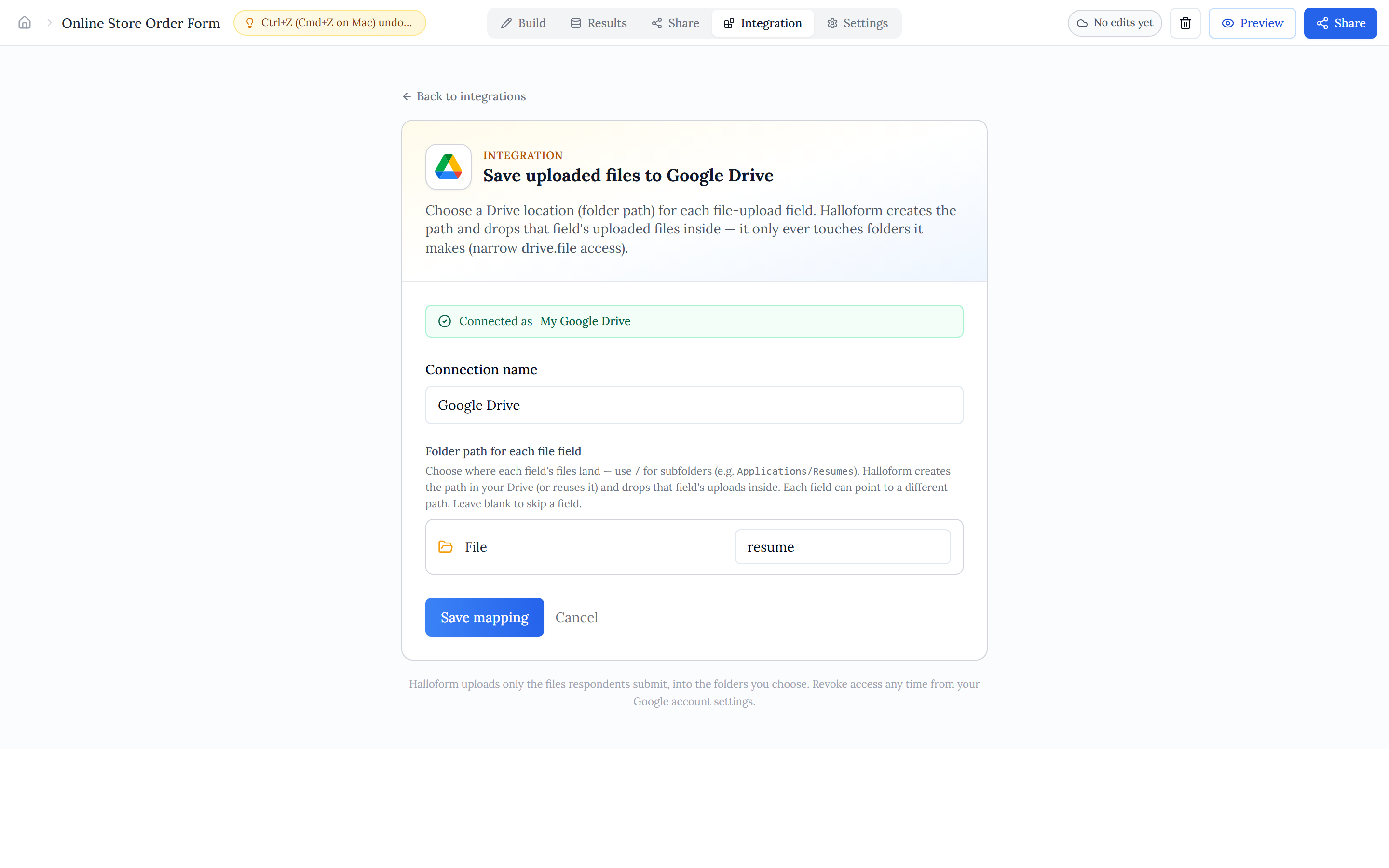This screenshot has height=868, width=1389.
Task: Click the database icon on Results tab
Action: [576, 23]
